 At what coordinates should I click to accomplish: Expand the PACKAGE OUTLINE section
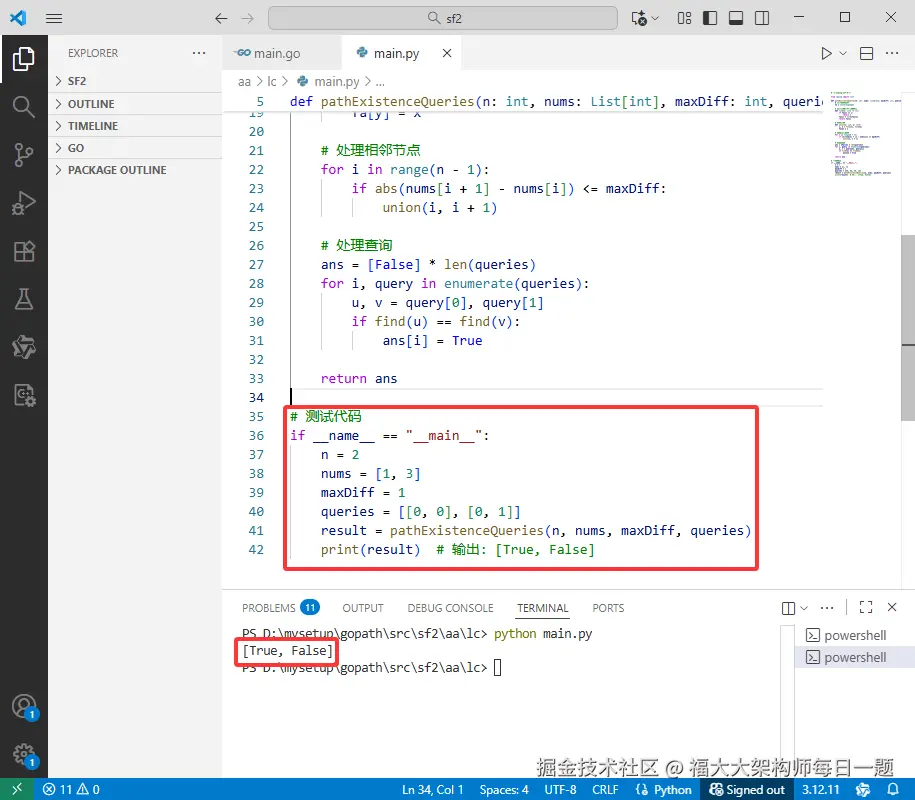click(135, 170)
